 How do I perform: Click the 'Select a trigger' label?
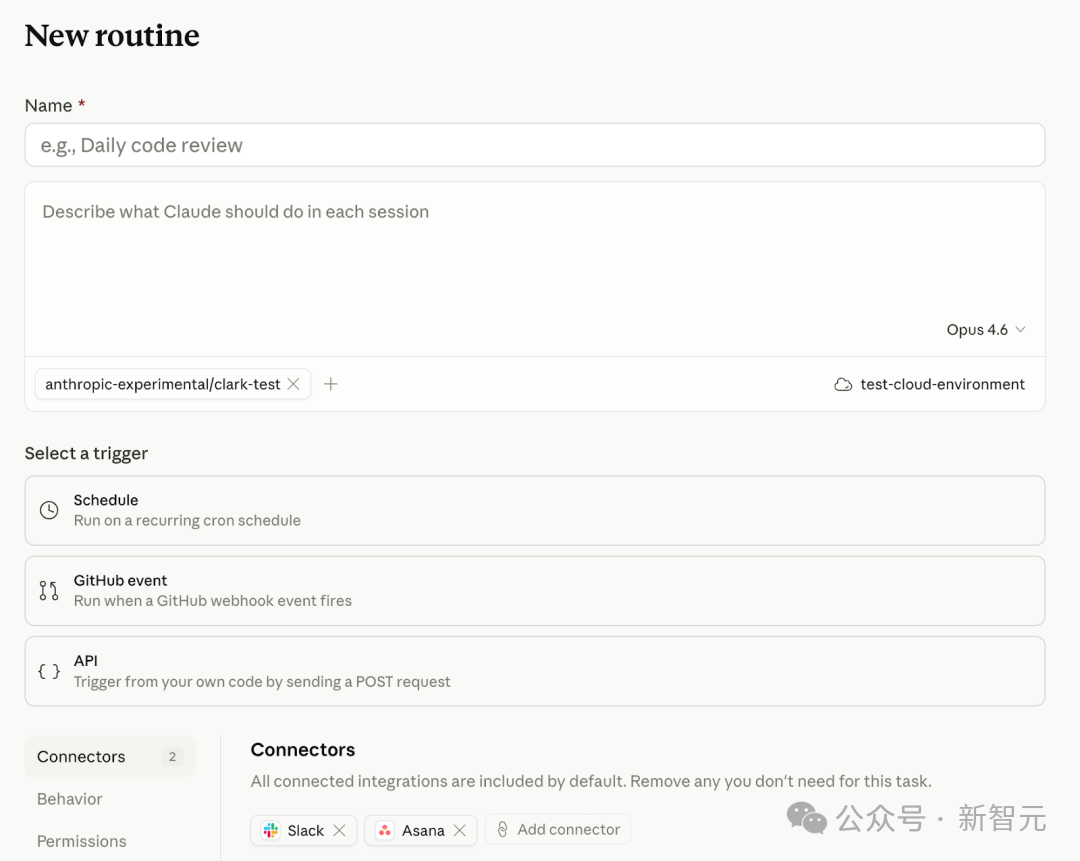point(86,453)
